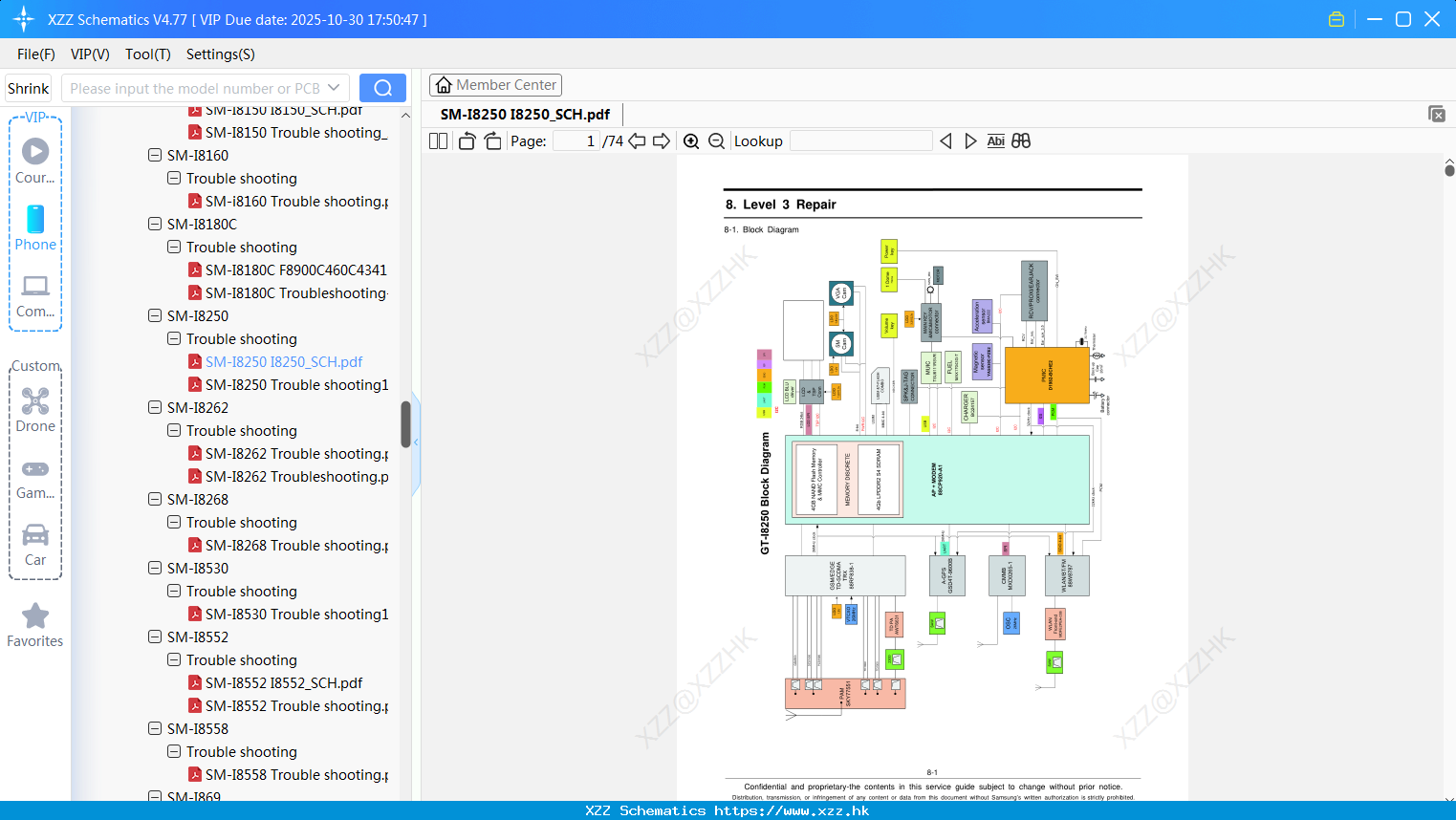Collapse the SM-I8180C tree node
This screenshot has height=820, width=1456.
pyautogui.click(x=155, y=224)
